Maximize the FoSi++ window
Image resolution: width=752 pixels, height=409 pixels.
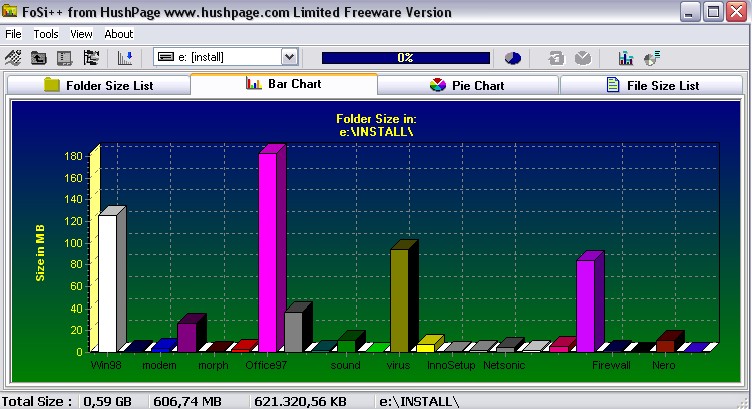[x=713, y=12]
